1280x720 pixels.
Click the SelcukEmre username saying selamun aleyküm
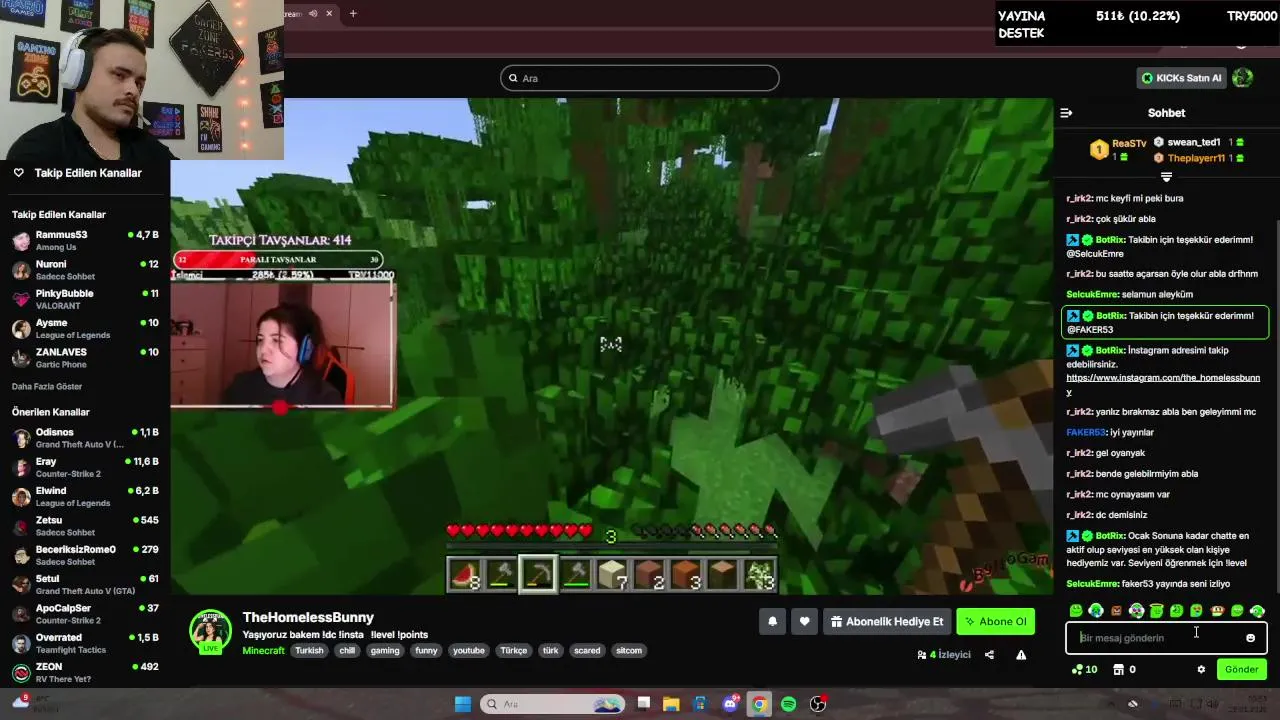tap(1091, 294)
